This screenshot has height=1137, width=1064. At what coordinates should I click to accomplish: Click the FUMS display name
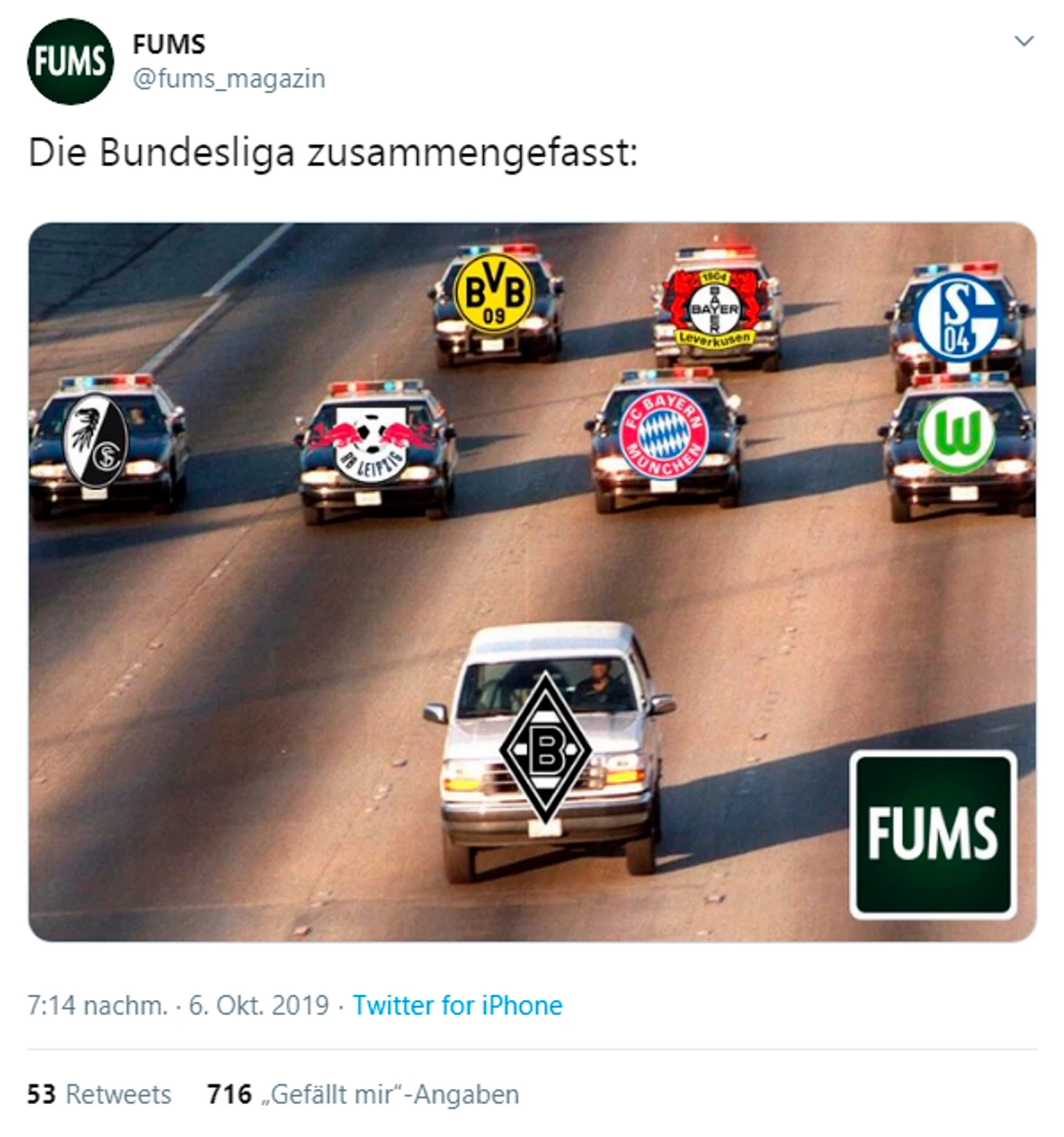[x=169, y=44]
